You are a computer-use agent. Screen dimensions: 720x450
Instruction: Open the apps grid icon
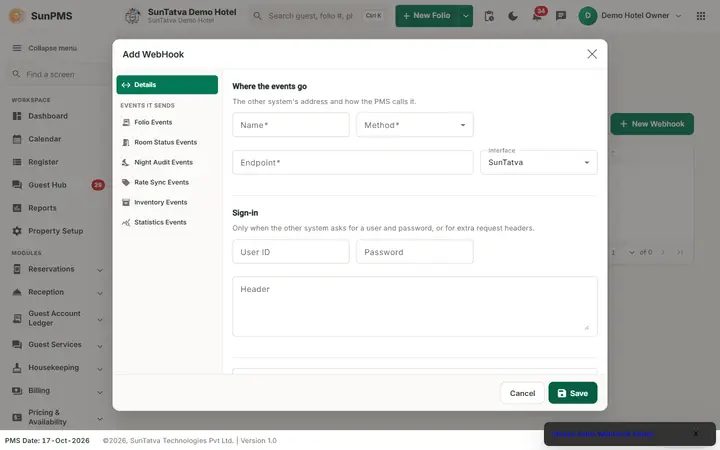click(701, 16)
